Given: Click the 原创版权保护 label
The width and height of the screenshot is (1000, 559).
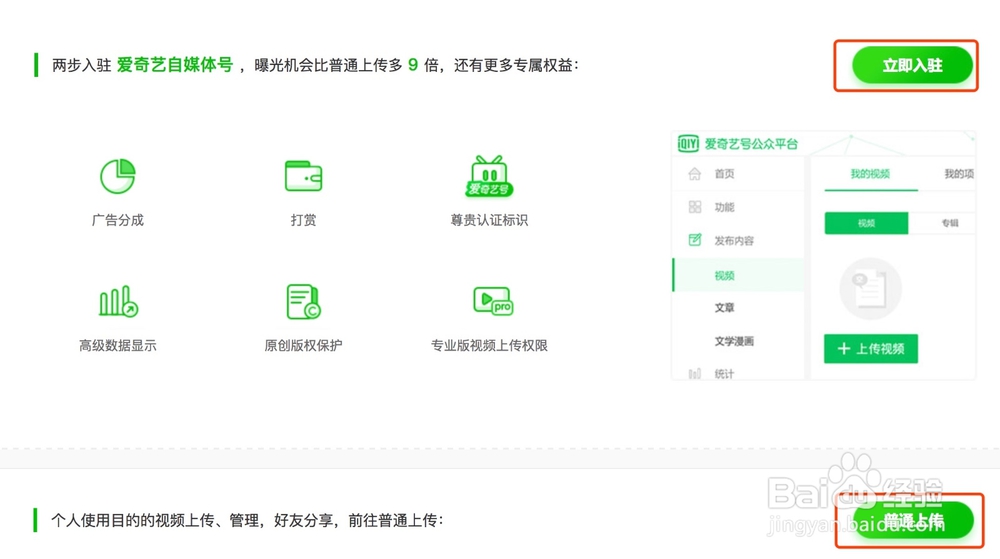Looking at the screenshot, I should tap(303, 345).
